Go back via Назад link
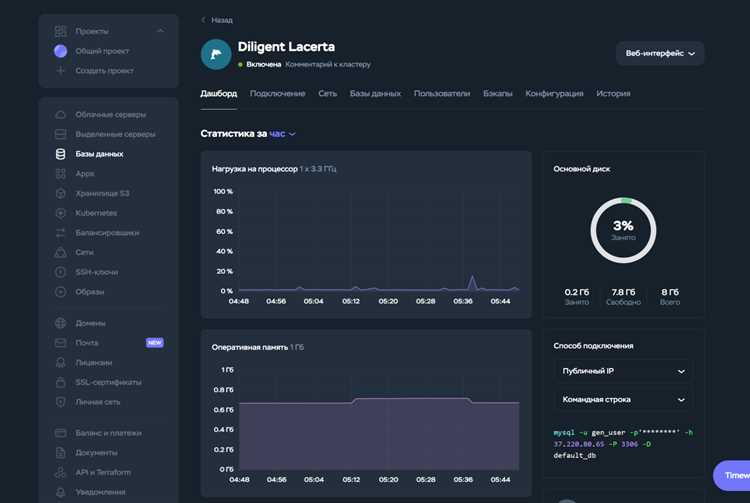This screenshot has width=750, height=503. pyautogui.click(x=217, y=20)
